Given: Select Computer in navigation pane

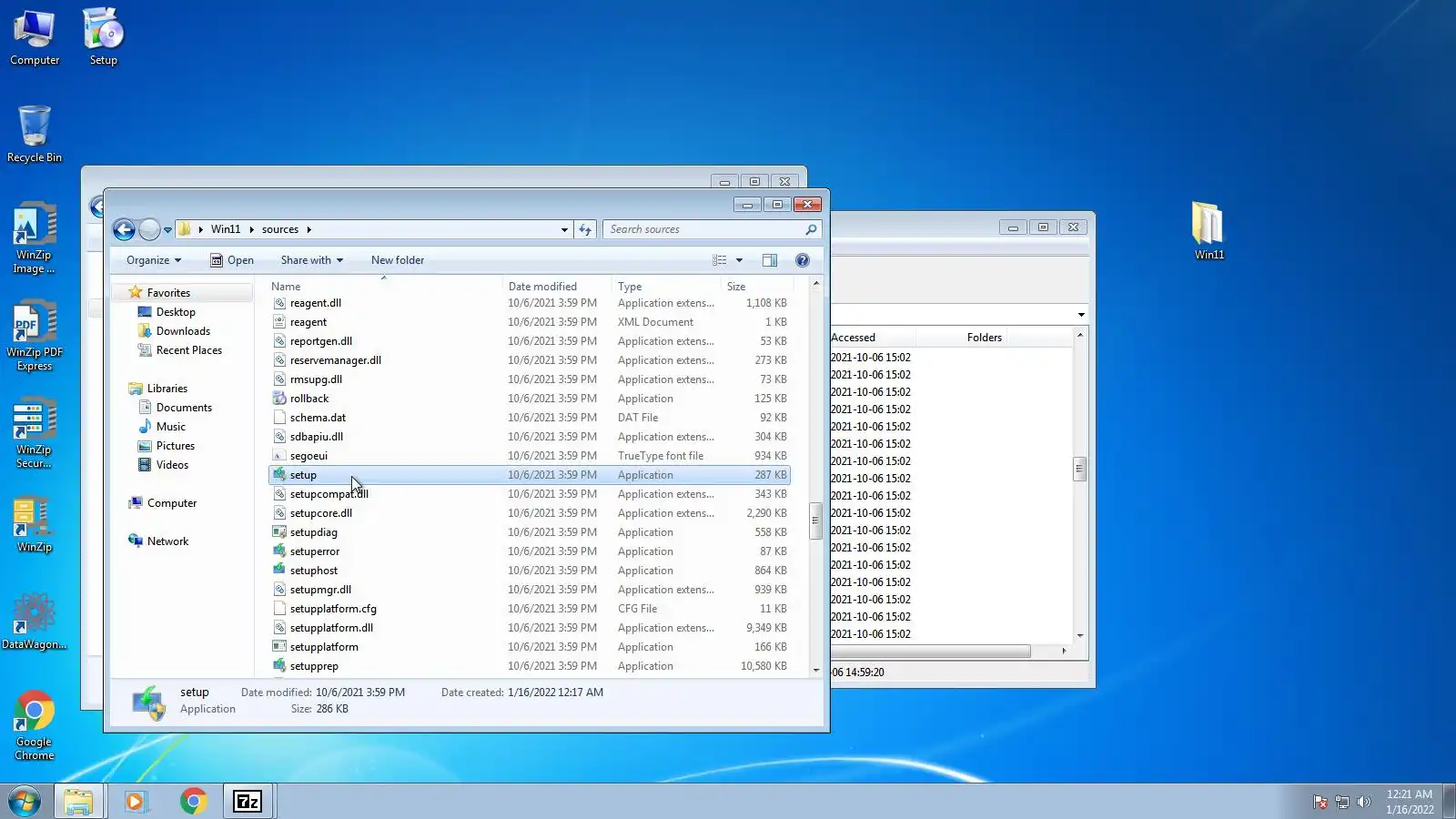Looking at the screenshot, I should (171, 503).
